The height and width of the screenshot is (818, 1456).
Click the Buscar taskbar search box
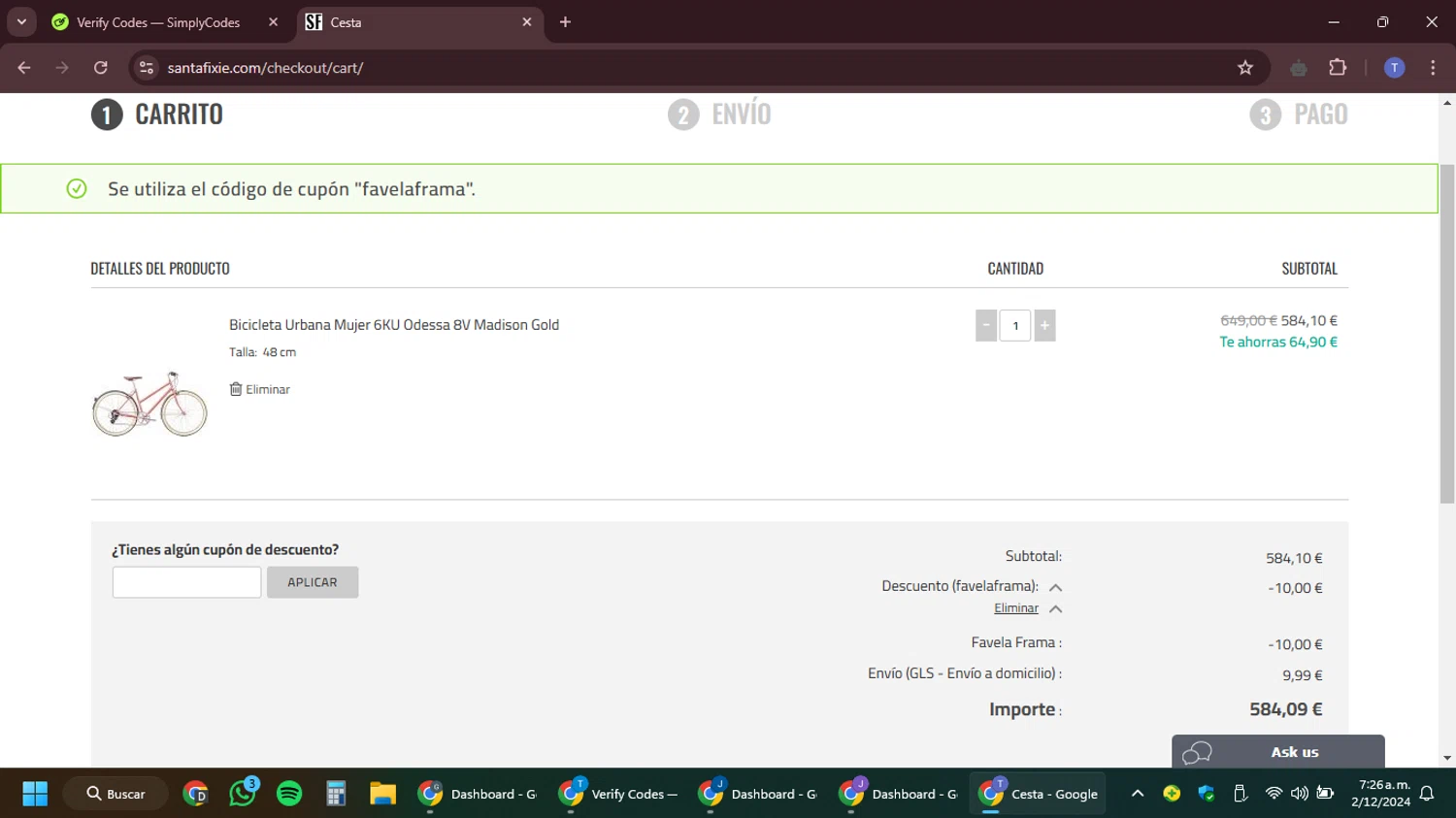point(116,794)
